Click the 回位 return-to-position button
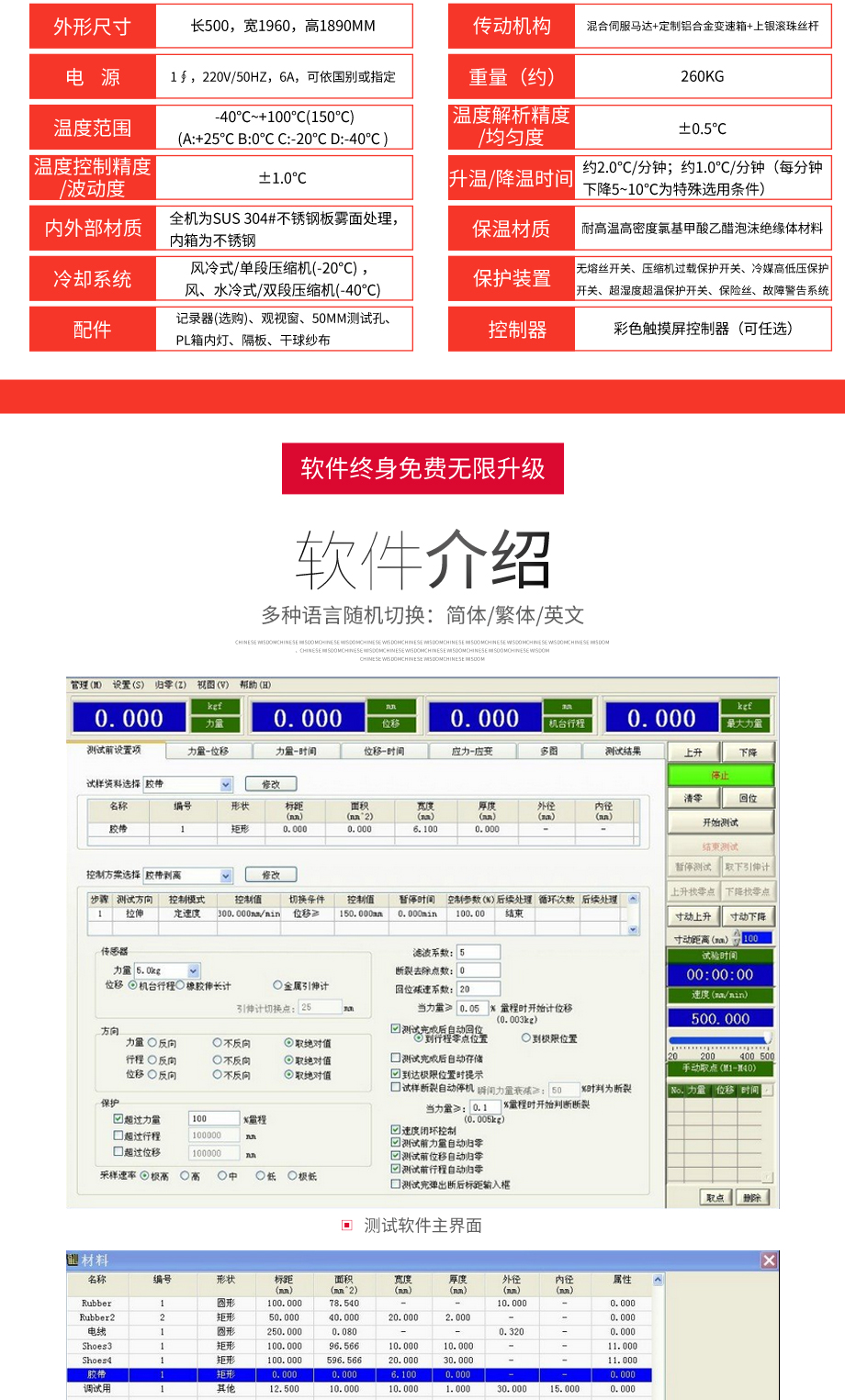 748,799
